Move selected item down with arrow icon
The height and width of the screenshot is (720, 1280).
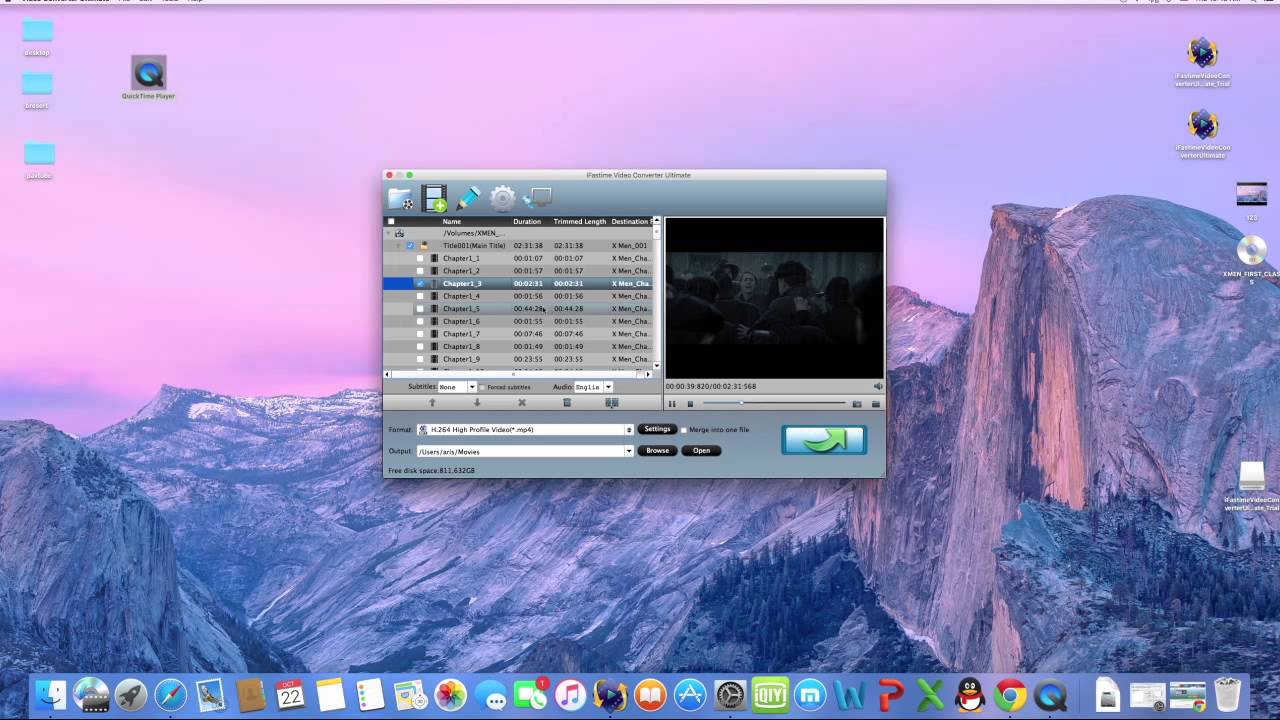point(477,403)
